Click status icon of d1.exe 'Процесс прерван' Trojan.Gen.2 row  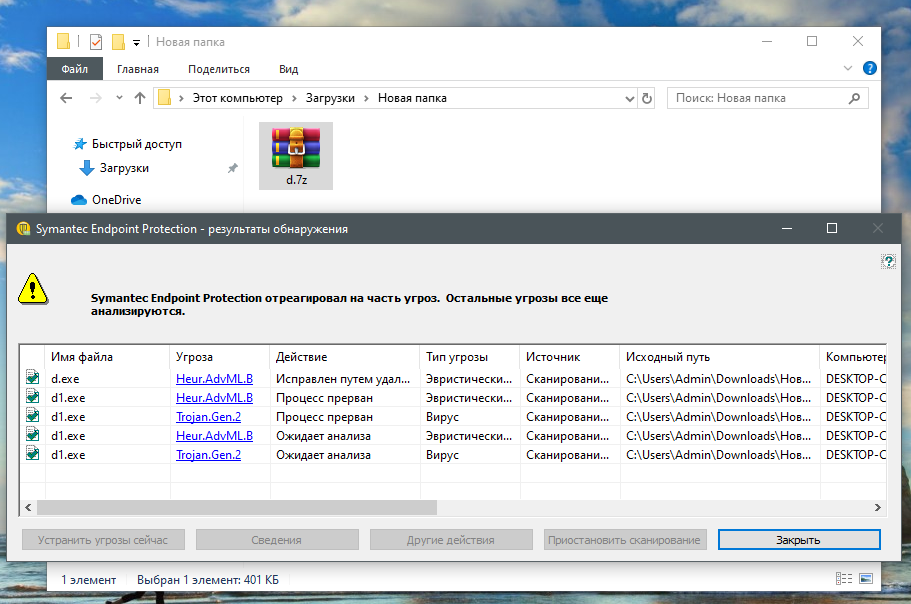point(33,416)
